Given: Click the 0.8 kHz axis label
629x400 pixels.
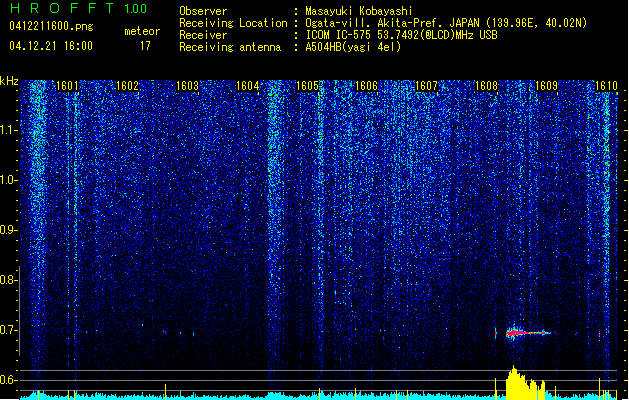Looking at the screenshot, I should (x=9, y=280).
